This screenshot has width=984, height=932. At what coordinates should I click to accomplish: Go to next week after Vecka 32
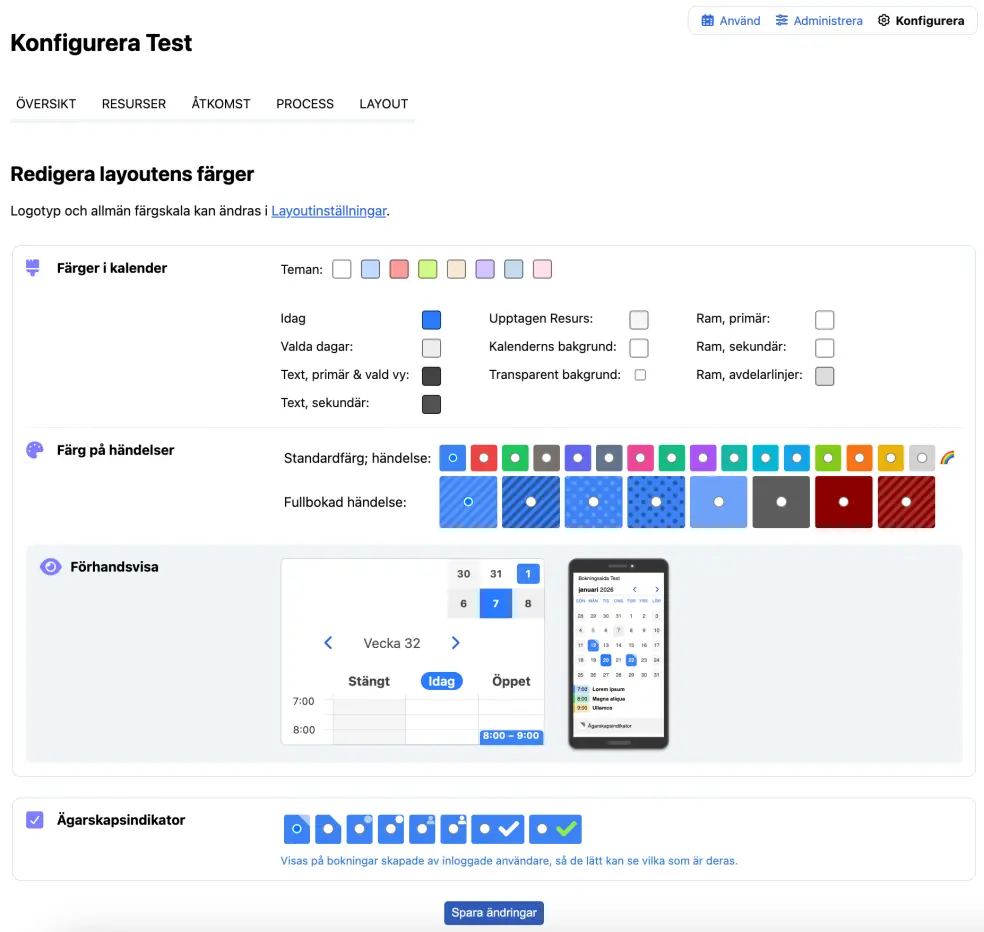456,643
